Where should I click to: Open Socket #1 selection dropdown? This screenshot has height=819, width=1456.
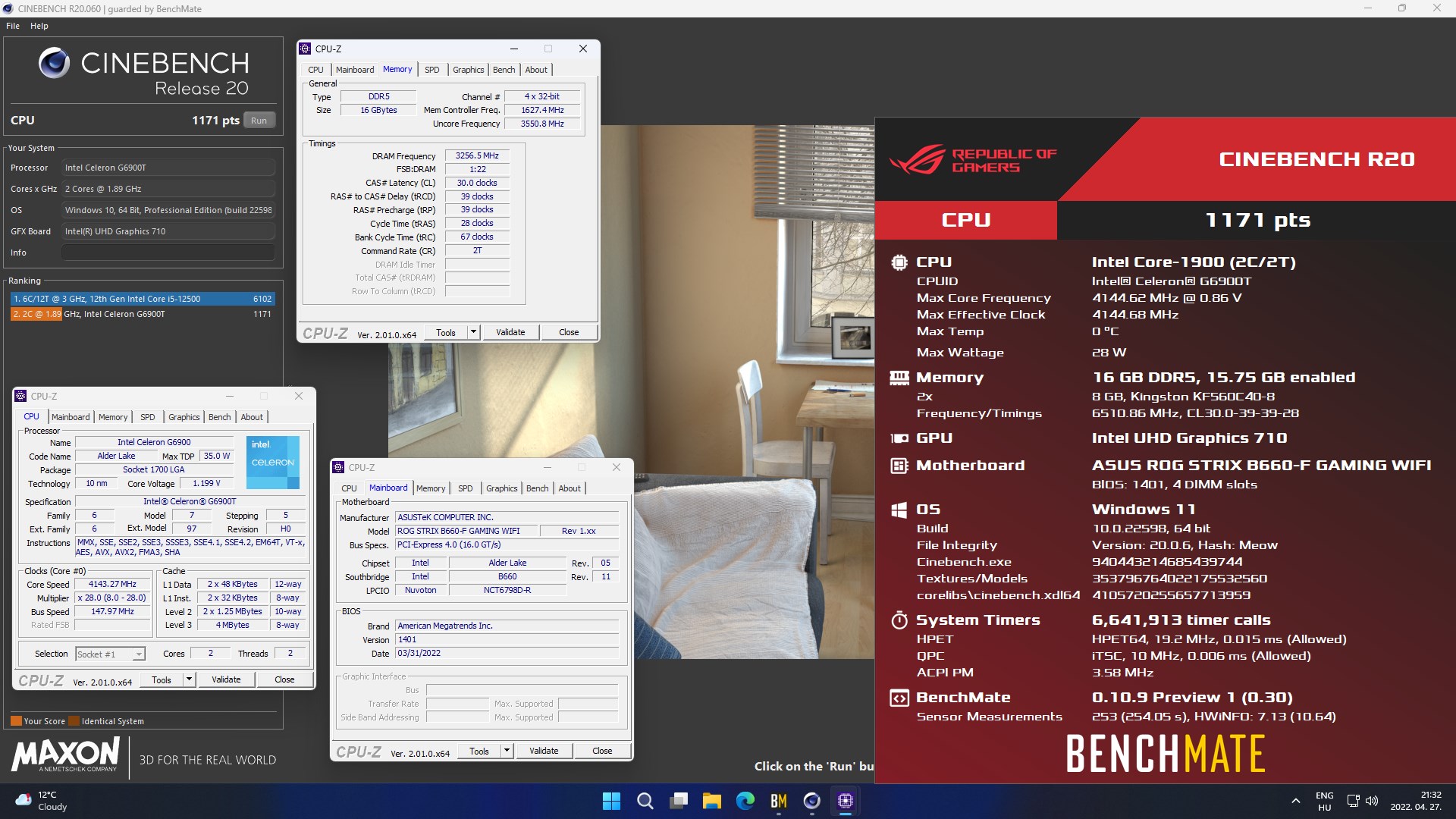[x=139, y=654]
